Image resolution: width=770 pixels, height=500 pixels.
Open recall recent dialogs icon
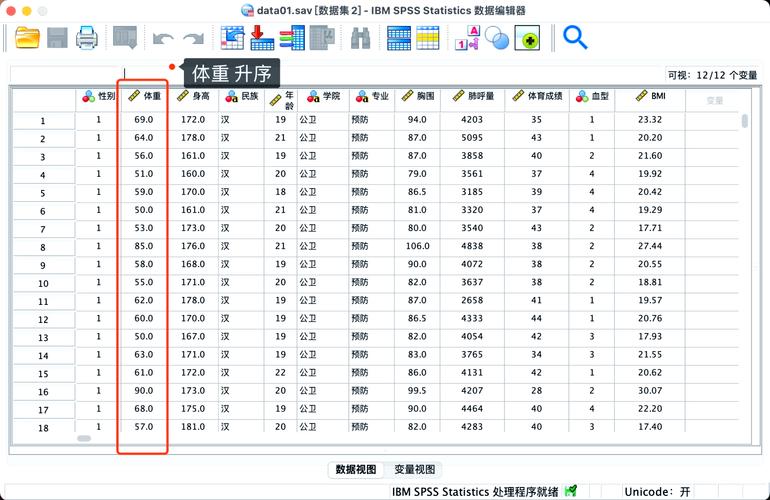125,38
